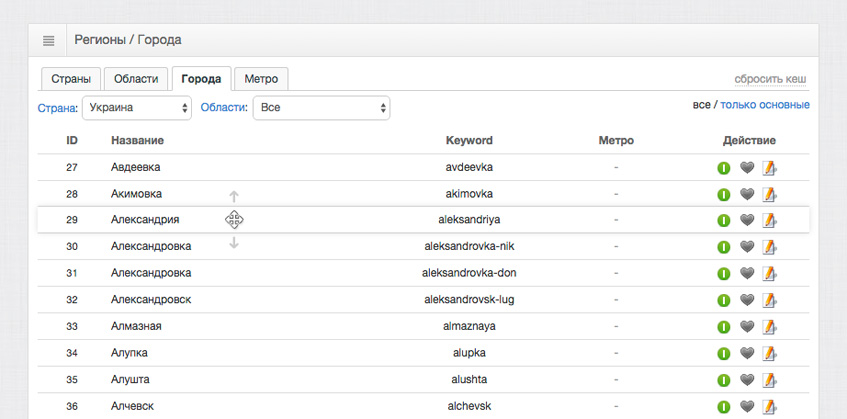Edit the Алупка city entry
This screenshot has width=847, height=419.
coord(769,354)
